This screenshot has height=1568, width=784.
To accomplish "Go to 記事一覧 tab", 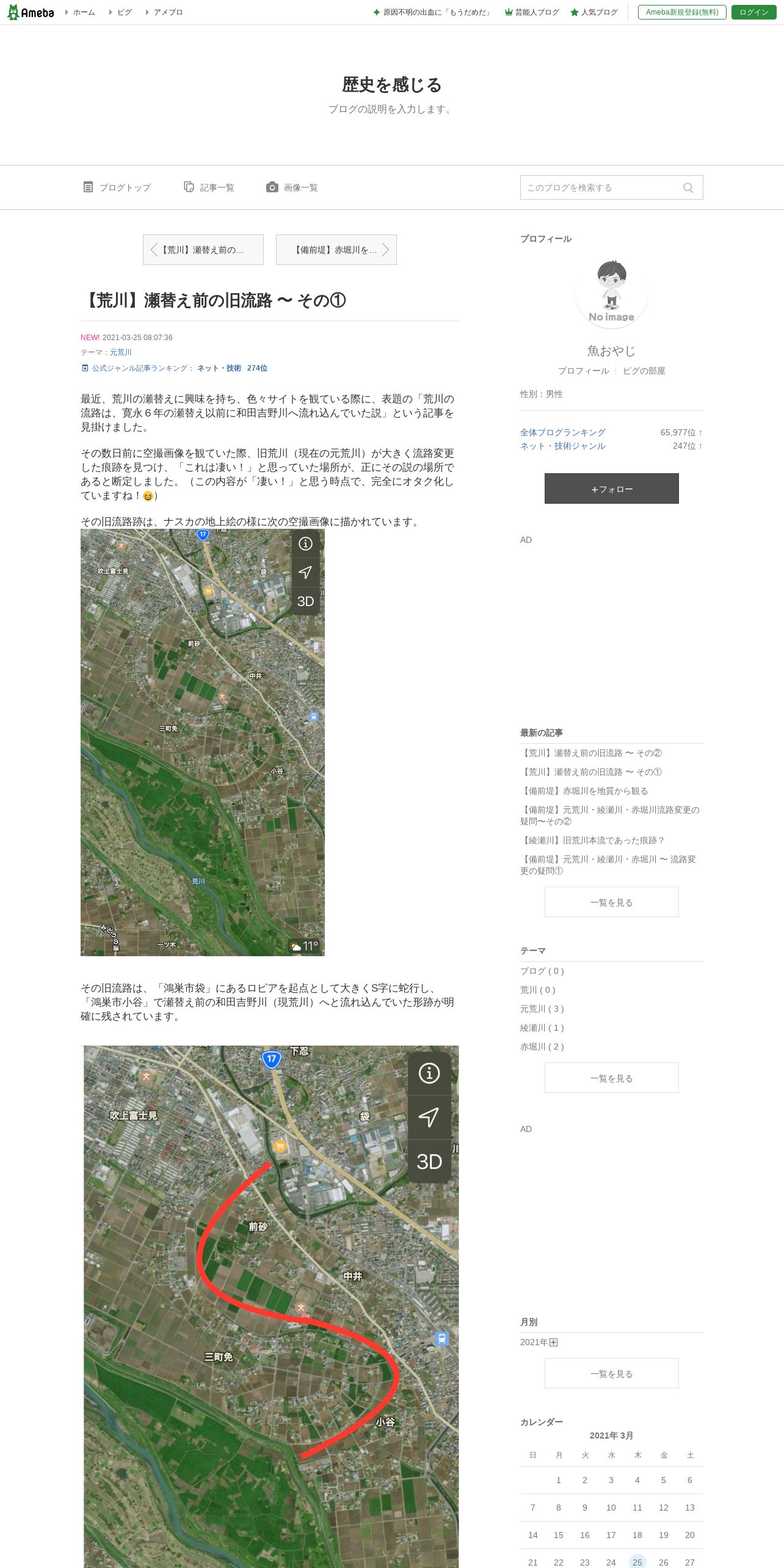I will coord(209,187).
